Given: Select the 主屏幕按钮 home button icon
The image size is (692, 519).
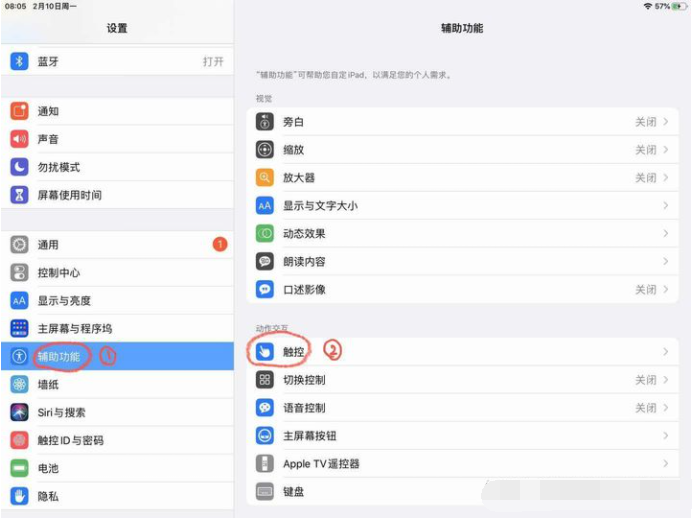Looking at the screenshot, I should click(265, 436).
